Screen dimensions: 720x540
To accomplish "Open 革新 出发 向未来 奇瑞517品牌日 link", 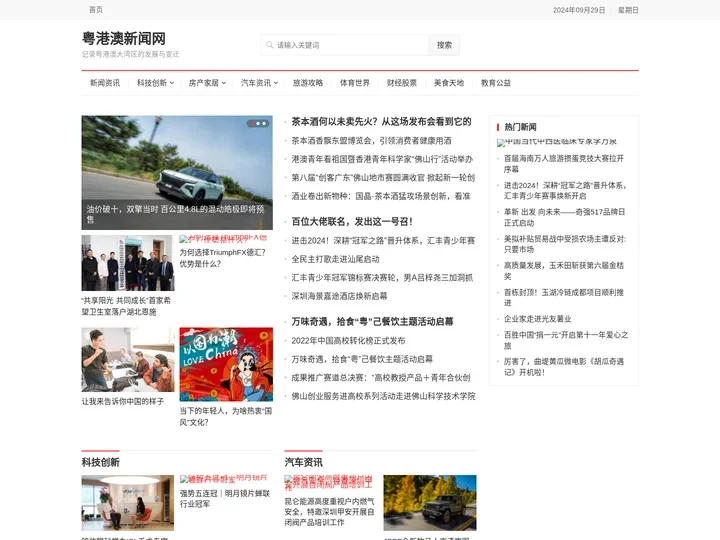I will coord(564,217).
